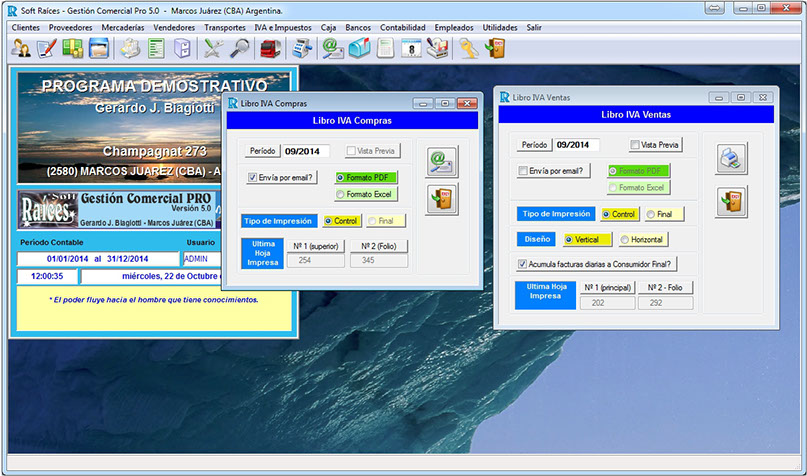The width and height of the screenshot is (807, 476).
Task: Click the wrench and screwdriver tools icon
Action: coord(213,48)
